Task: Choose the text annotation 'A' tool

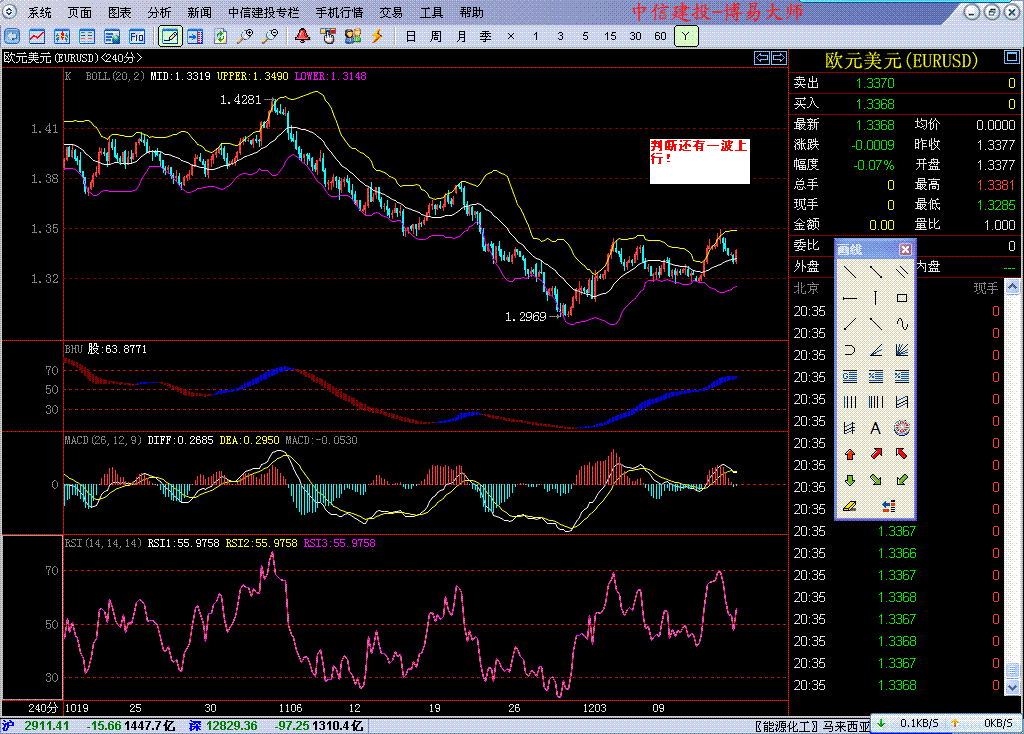Action: 875,428
